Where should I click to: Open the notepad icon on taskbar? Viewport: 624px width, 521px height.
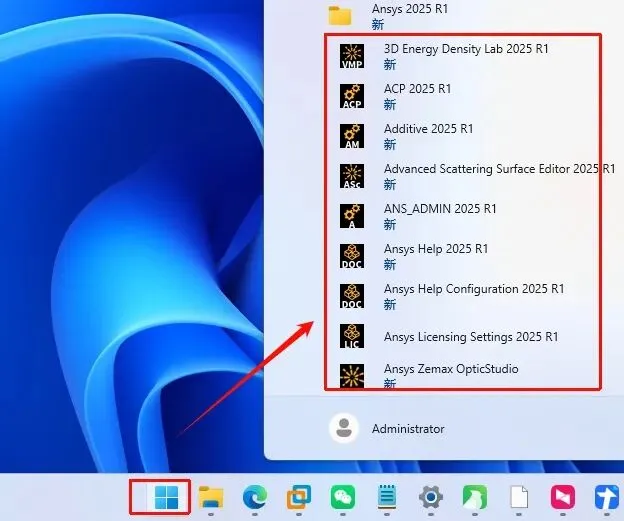point(387,497)
